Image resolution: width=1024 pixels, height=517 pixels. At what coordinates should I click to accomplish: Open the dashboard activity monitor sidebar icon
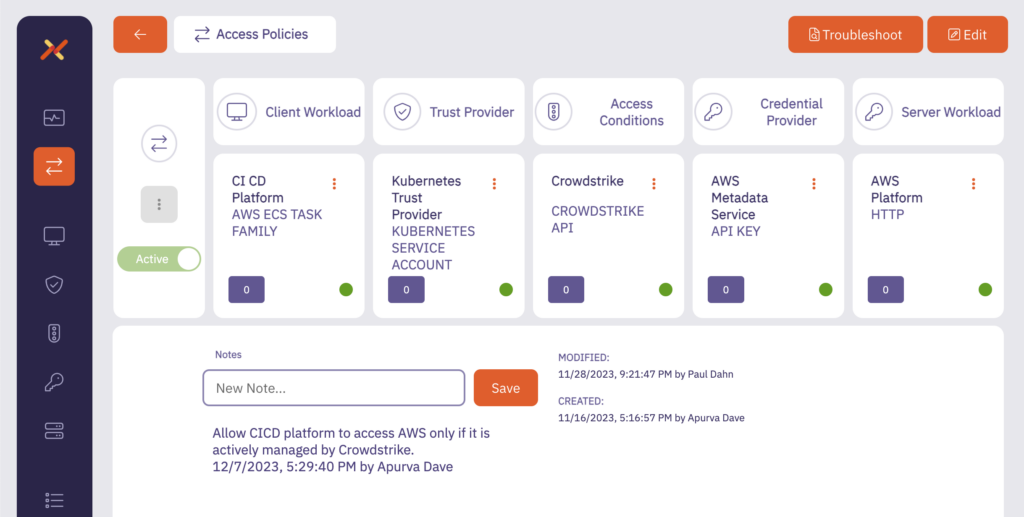[54, 118]
